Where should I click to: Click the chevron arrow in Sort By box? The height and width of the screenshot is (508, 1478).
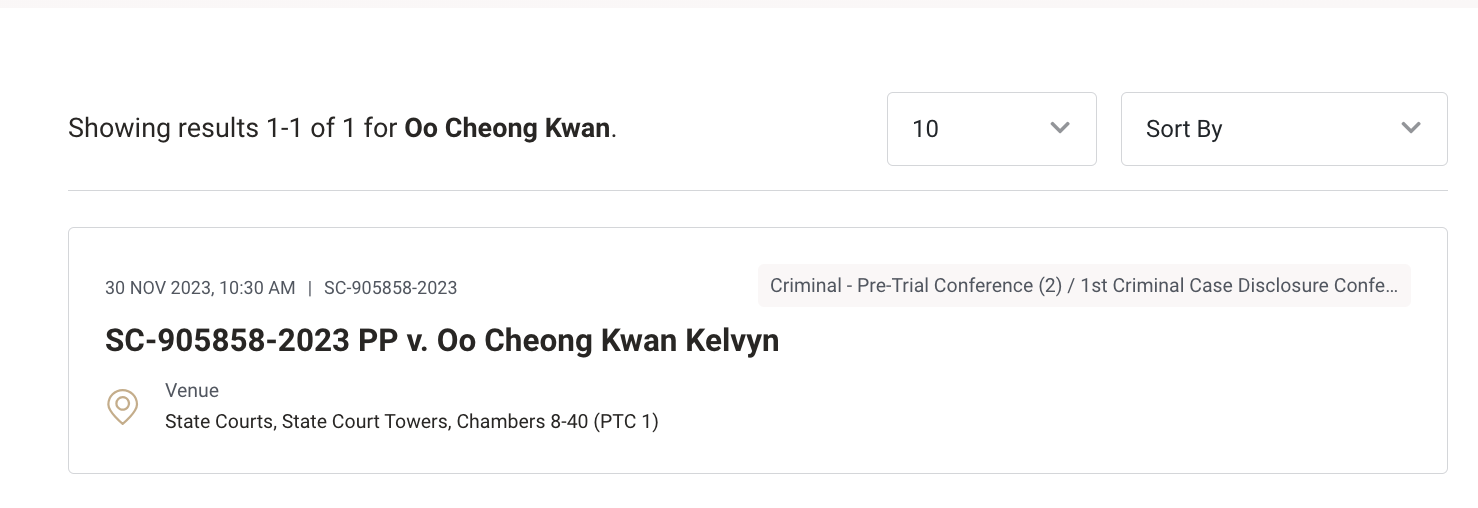point(1411,128)
